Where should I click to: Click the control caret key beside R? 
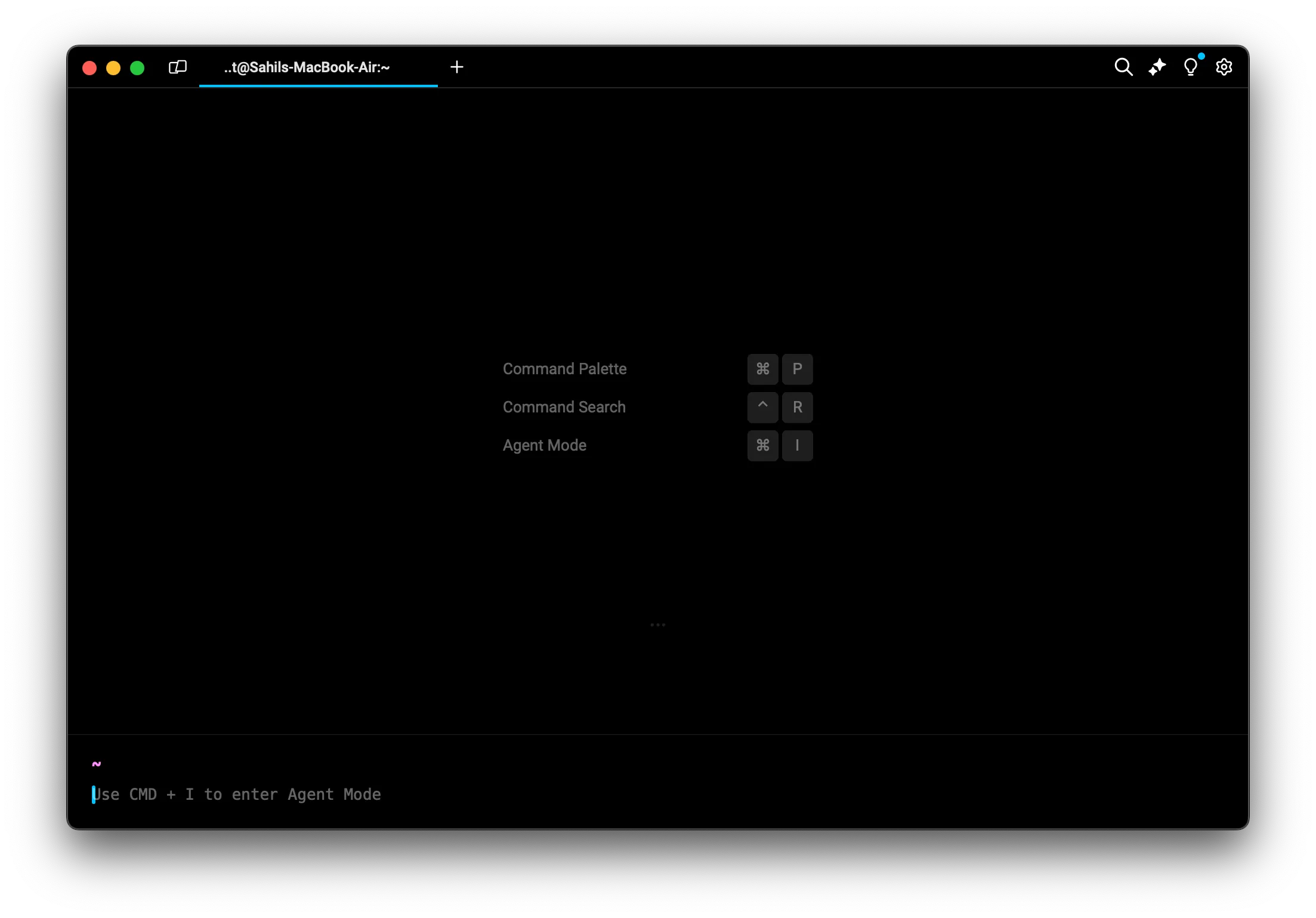point(762,407)
